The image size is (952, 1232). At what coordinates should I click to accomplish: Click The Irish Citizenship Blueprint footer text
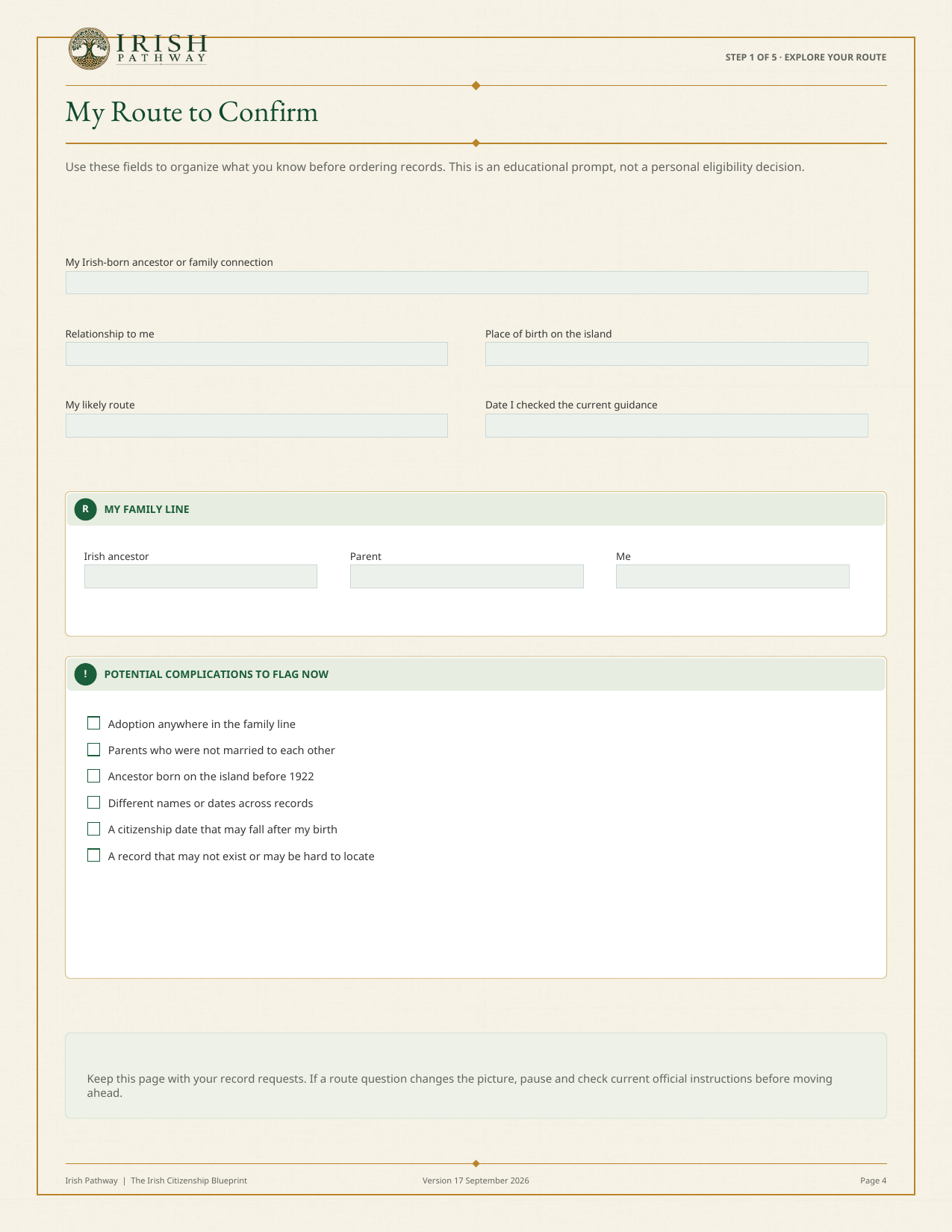(189, 1180)
